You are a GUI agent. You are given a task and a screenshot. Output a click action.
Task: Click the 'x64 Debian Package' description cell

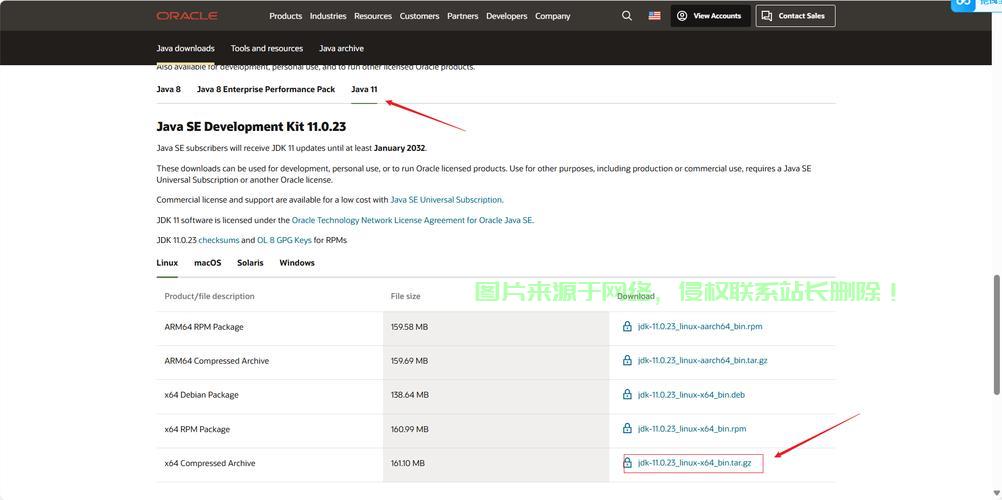click(270, 395)
